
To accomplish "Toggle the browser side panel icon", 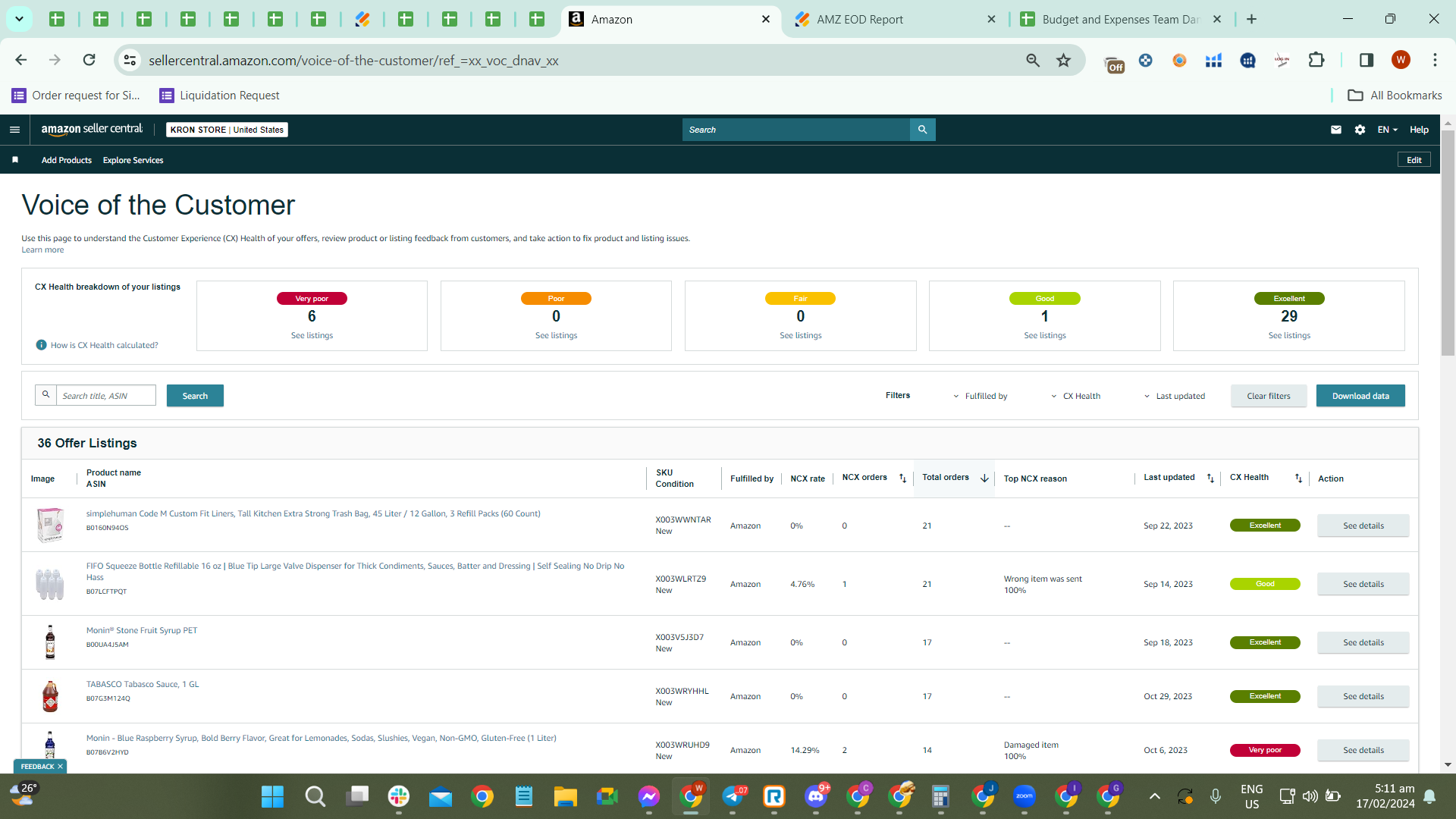I will coord(1367,60).
